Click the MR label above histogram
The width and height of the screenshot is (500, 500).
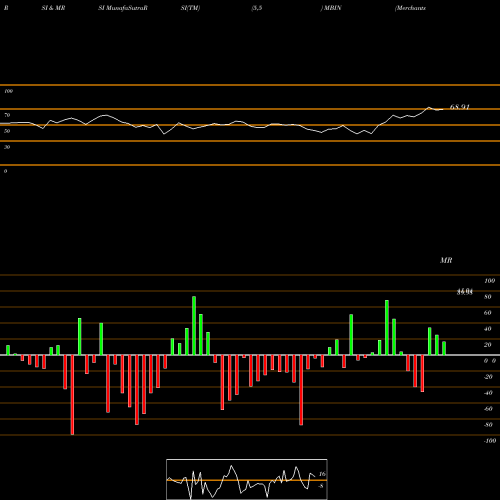click(x=446, y=260)
